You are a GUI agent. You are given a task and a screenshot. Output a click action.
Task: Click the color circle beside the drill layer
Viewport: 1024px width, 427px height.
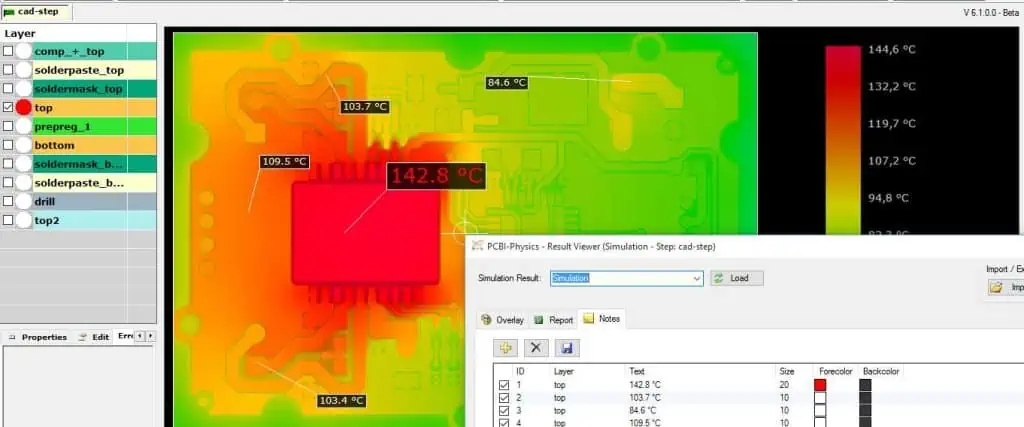(24, 201)
